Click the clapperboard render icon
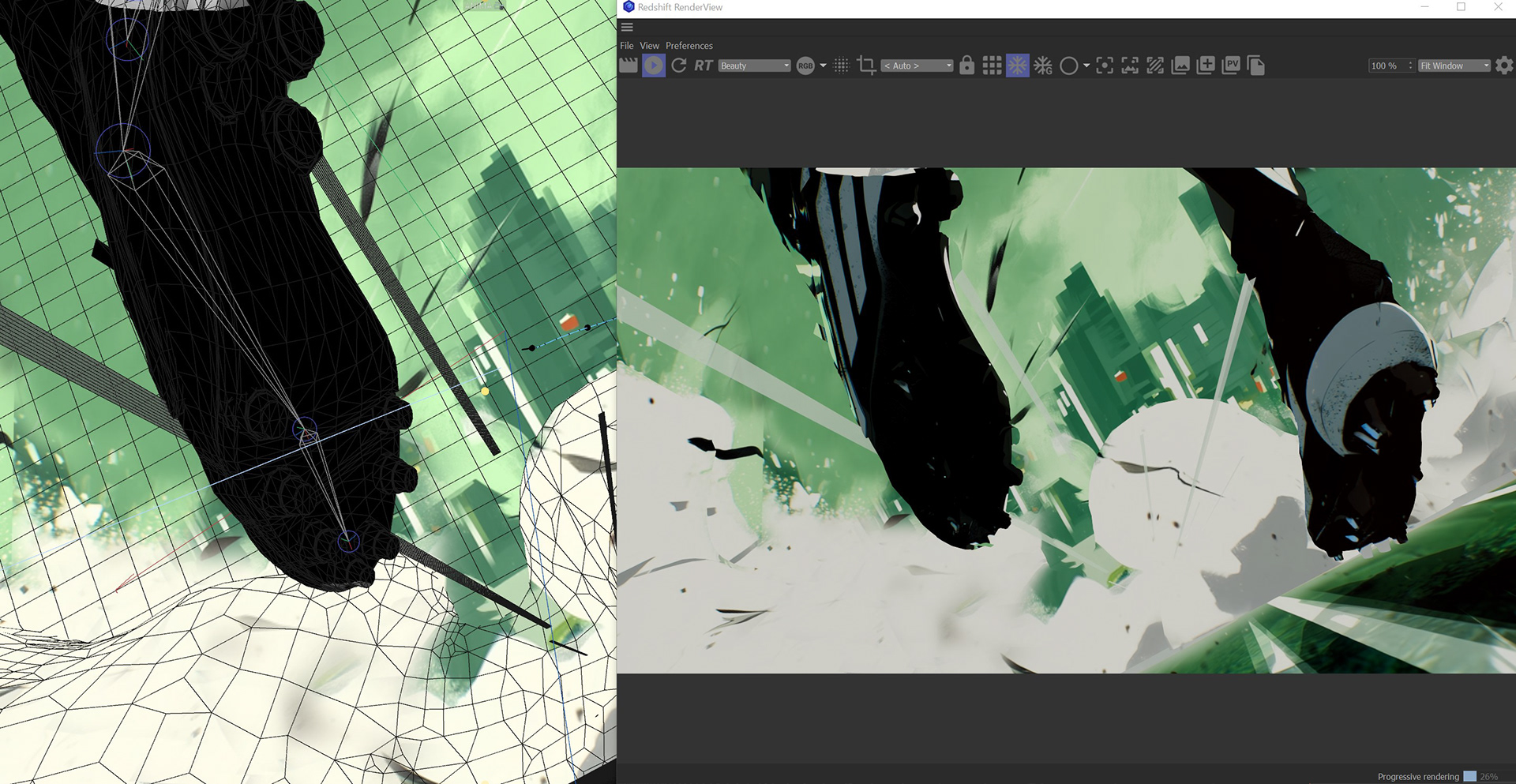Viewport: 1516px width, 784px height. pos(629,66)
